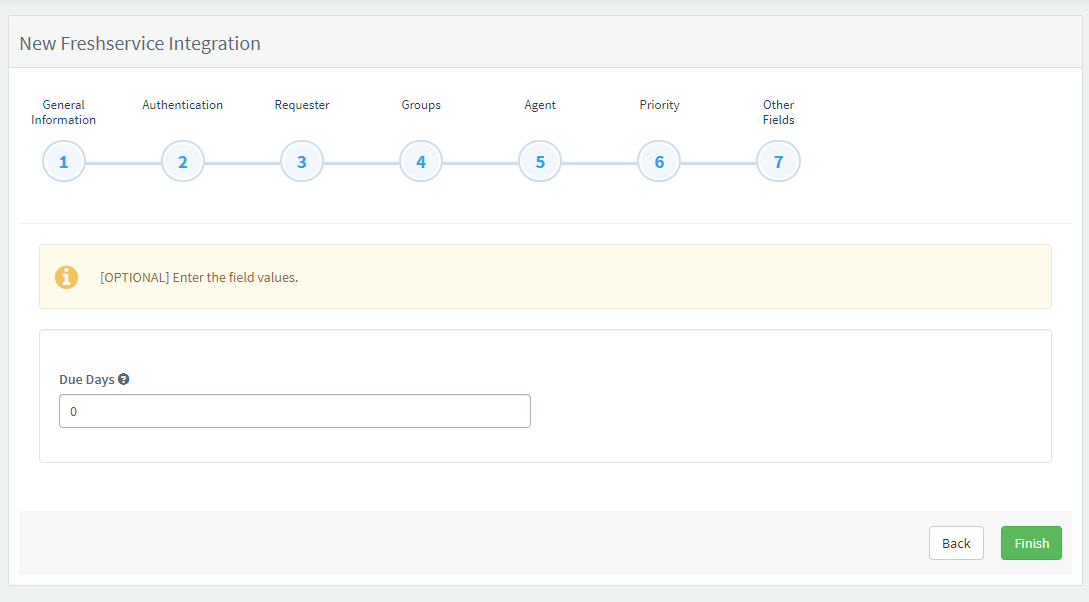
Task: Select step 7 Other Fields circle
Action: pos(779,162)
